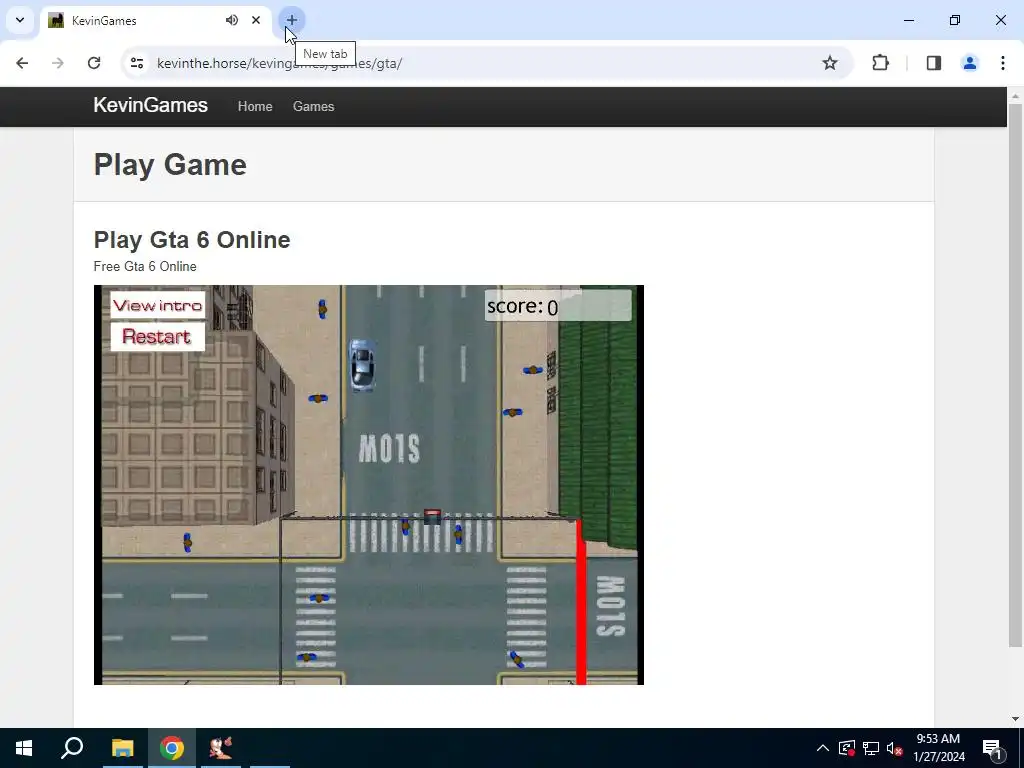This screenshot has width=1024, height=768.
Task: Click the page vertical scrollbar thumb
Action: tap(1015, 376)
